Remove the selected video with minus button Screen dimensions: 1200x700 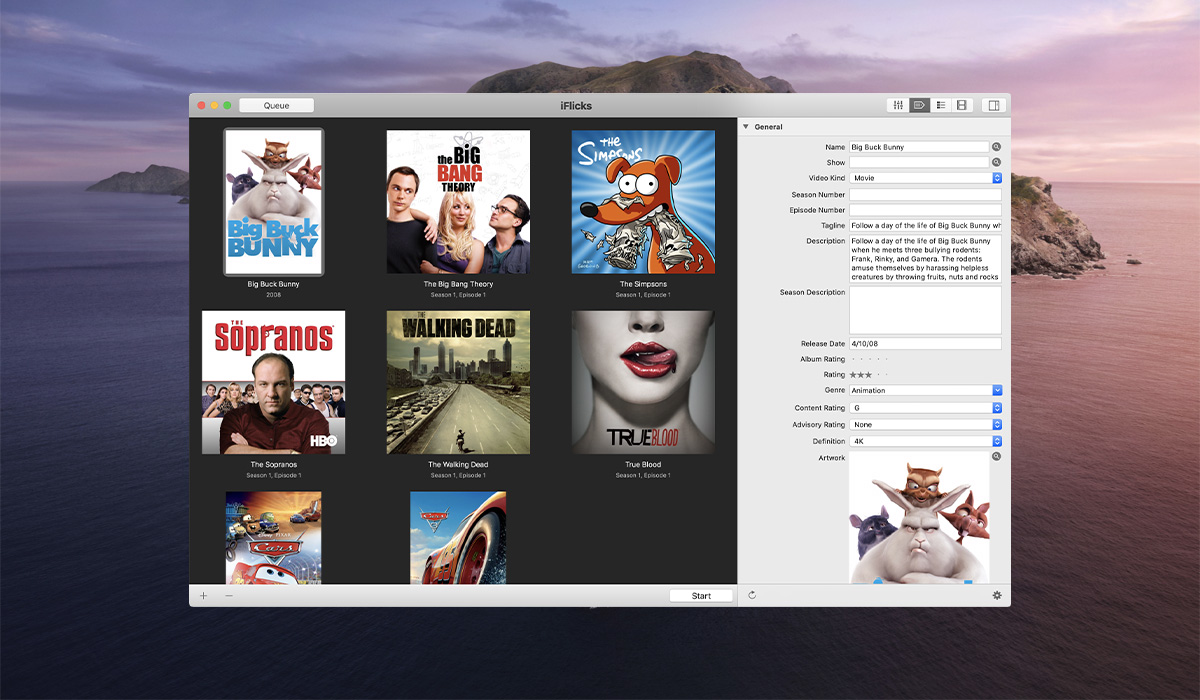click(229, 595)
